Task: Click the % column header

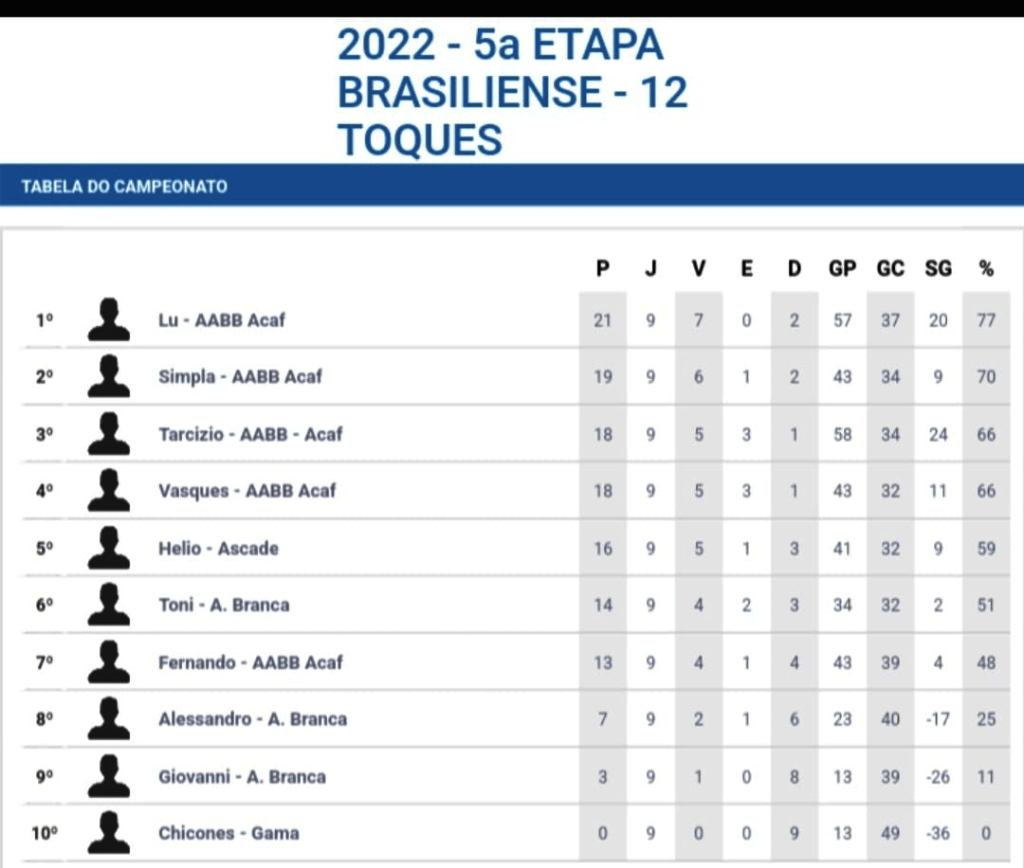Action: tap(986, 268)
